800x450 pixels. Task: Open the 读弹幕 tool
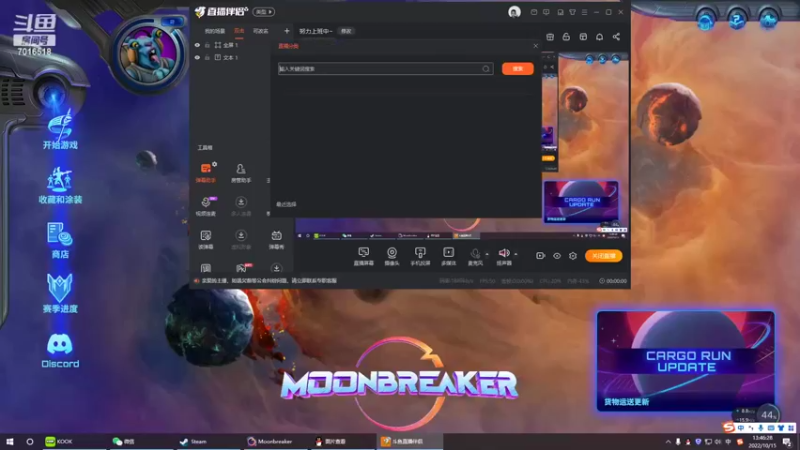coord(206,239)
